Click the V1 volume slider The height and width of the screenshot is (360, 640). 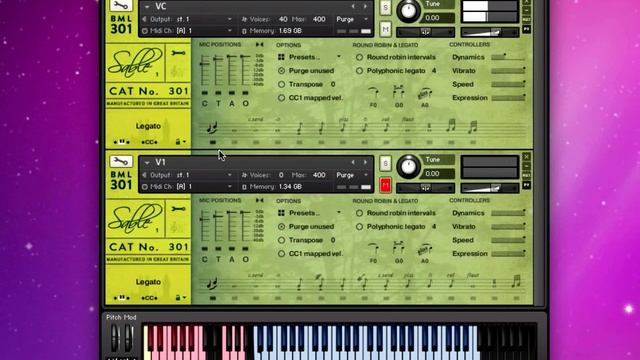pos(489,188)
